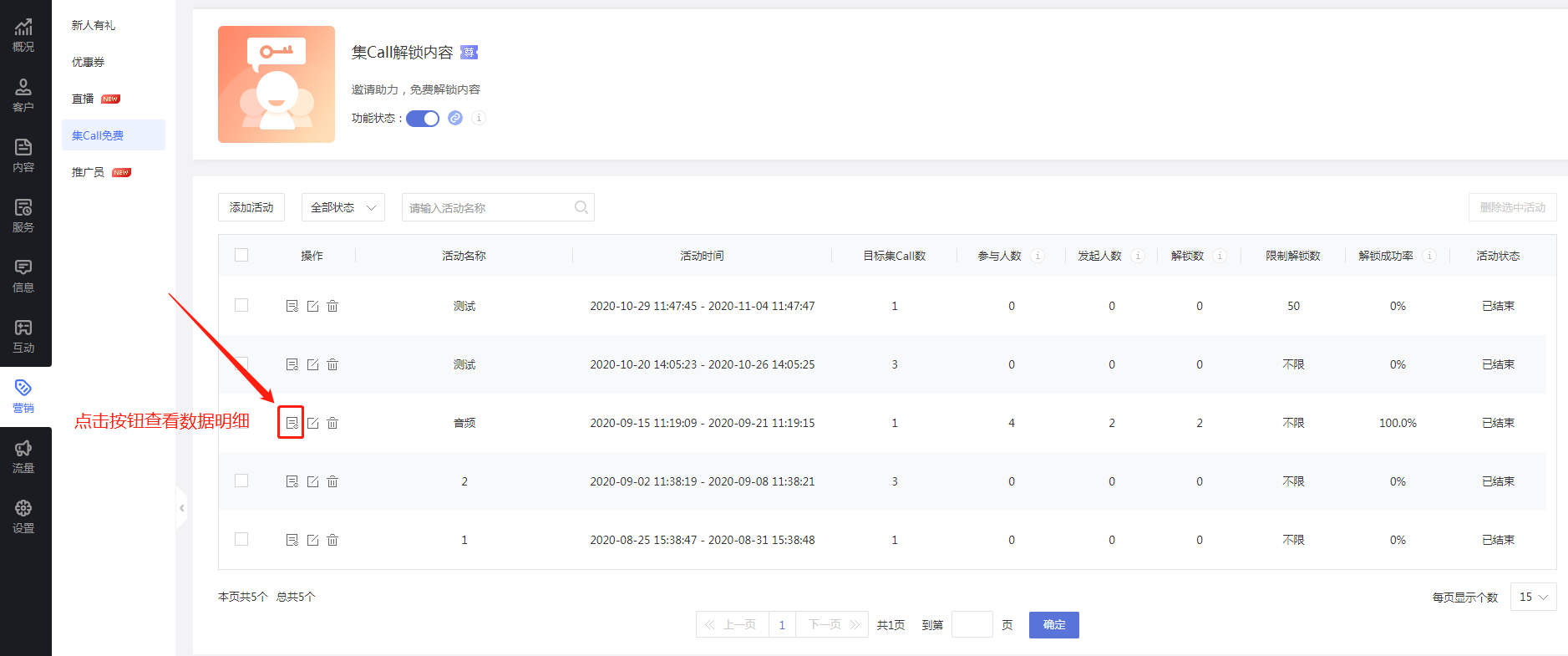Select the 集Call免费 menu item
Image resolution: width=1568 pixels, height=656 pixels.
(x=114, y=135)
